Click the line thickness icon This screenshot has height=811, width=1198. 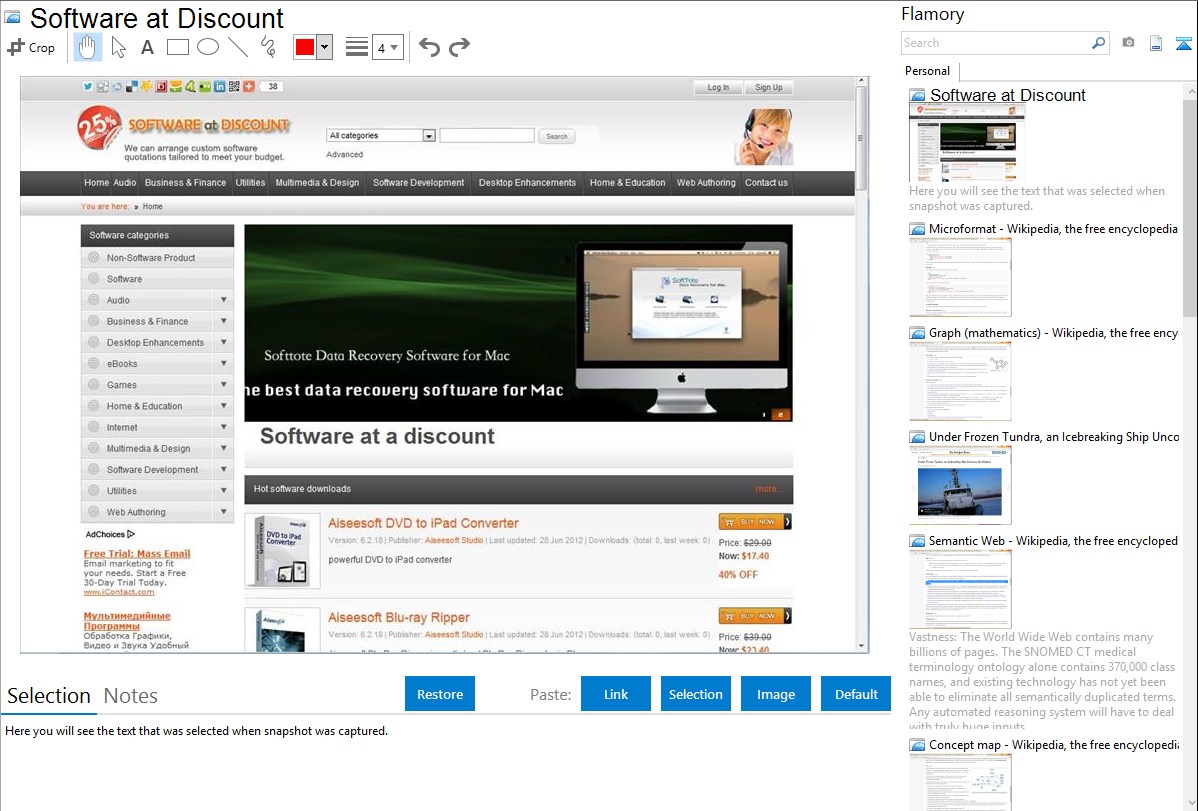357,47
